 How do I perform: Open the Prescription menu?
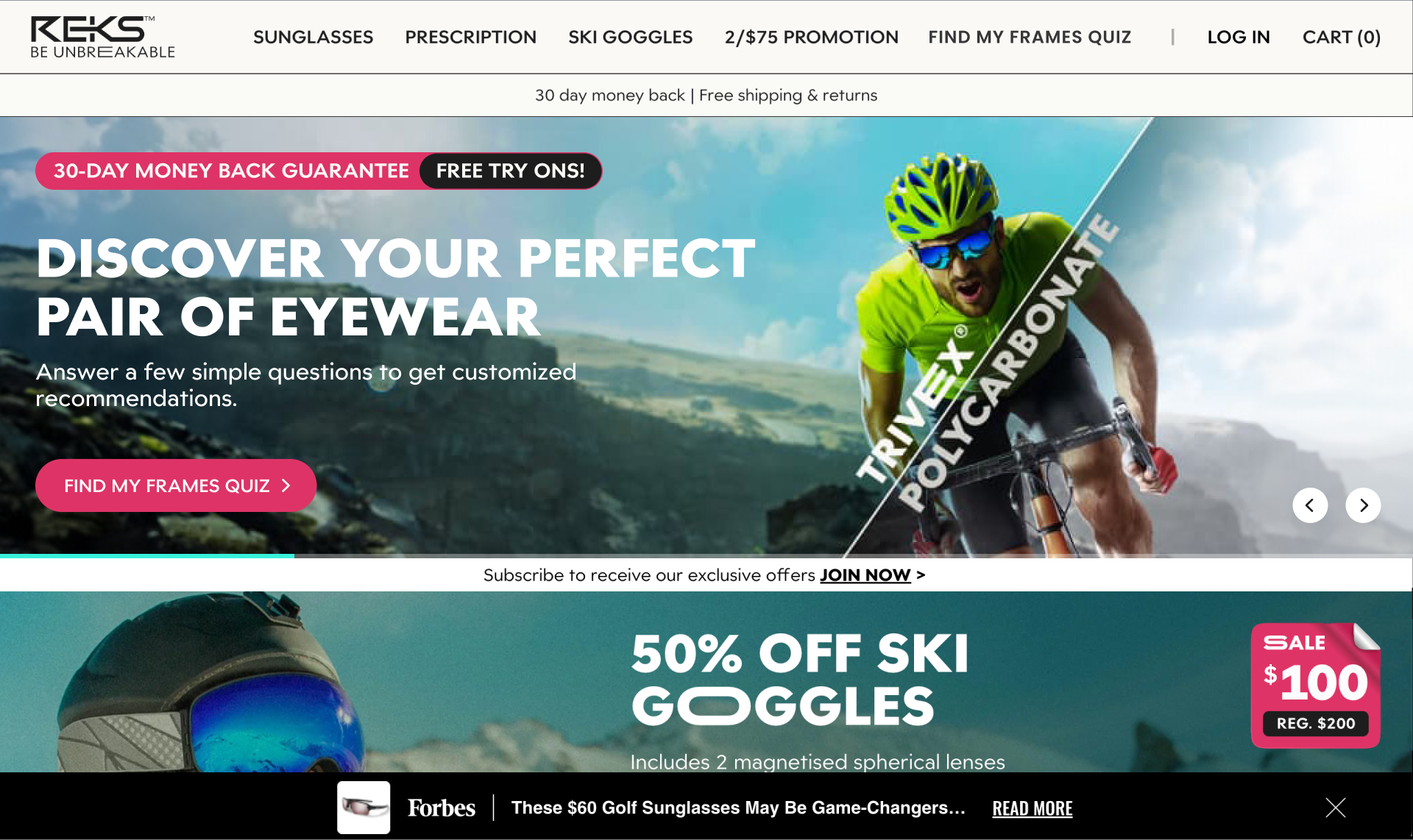[x=471, y=37]
